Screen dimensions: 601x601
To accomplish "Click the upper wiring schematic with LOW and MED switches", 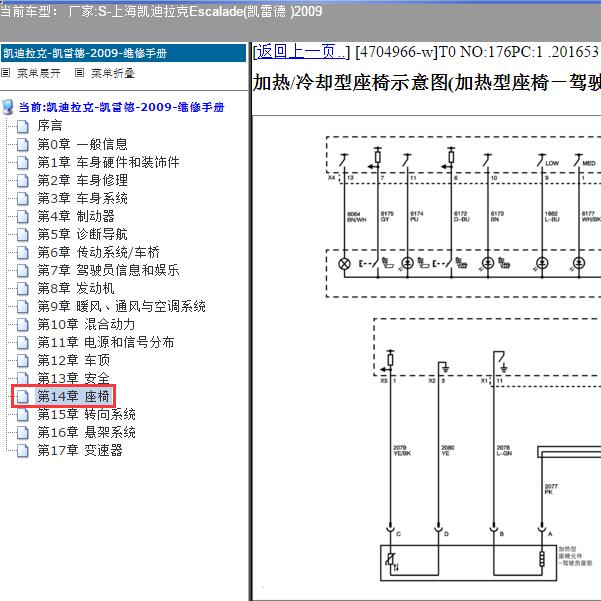I will tap(463, 217).
